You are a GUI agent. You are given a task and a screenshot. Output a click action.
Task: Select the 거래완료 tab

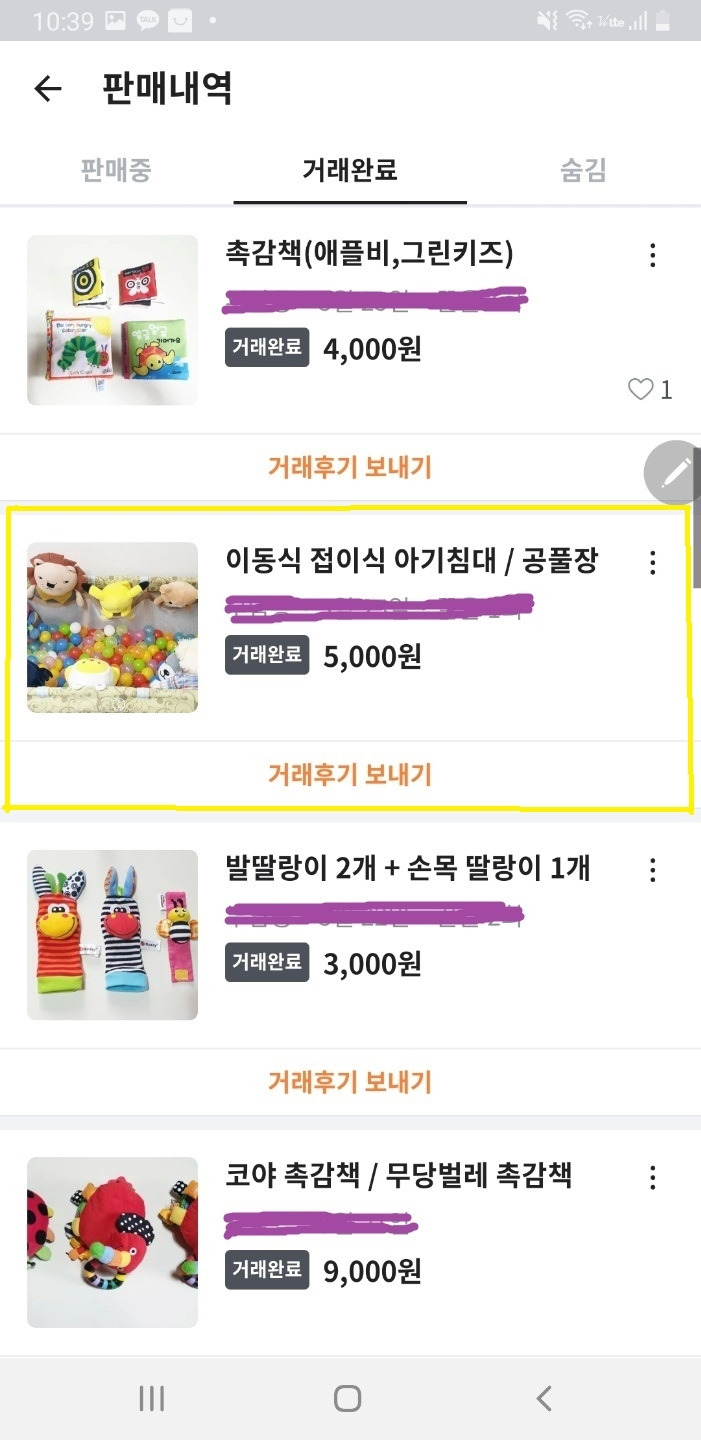(348, 171)
